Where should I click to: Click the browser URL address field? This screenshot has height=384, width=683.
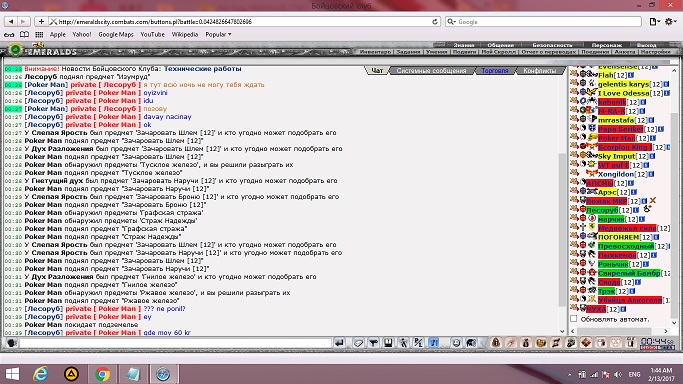tap(244, 21)
